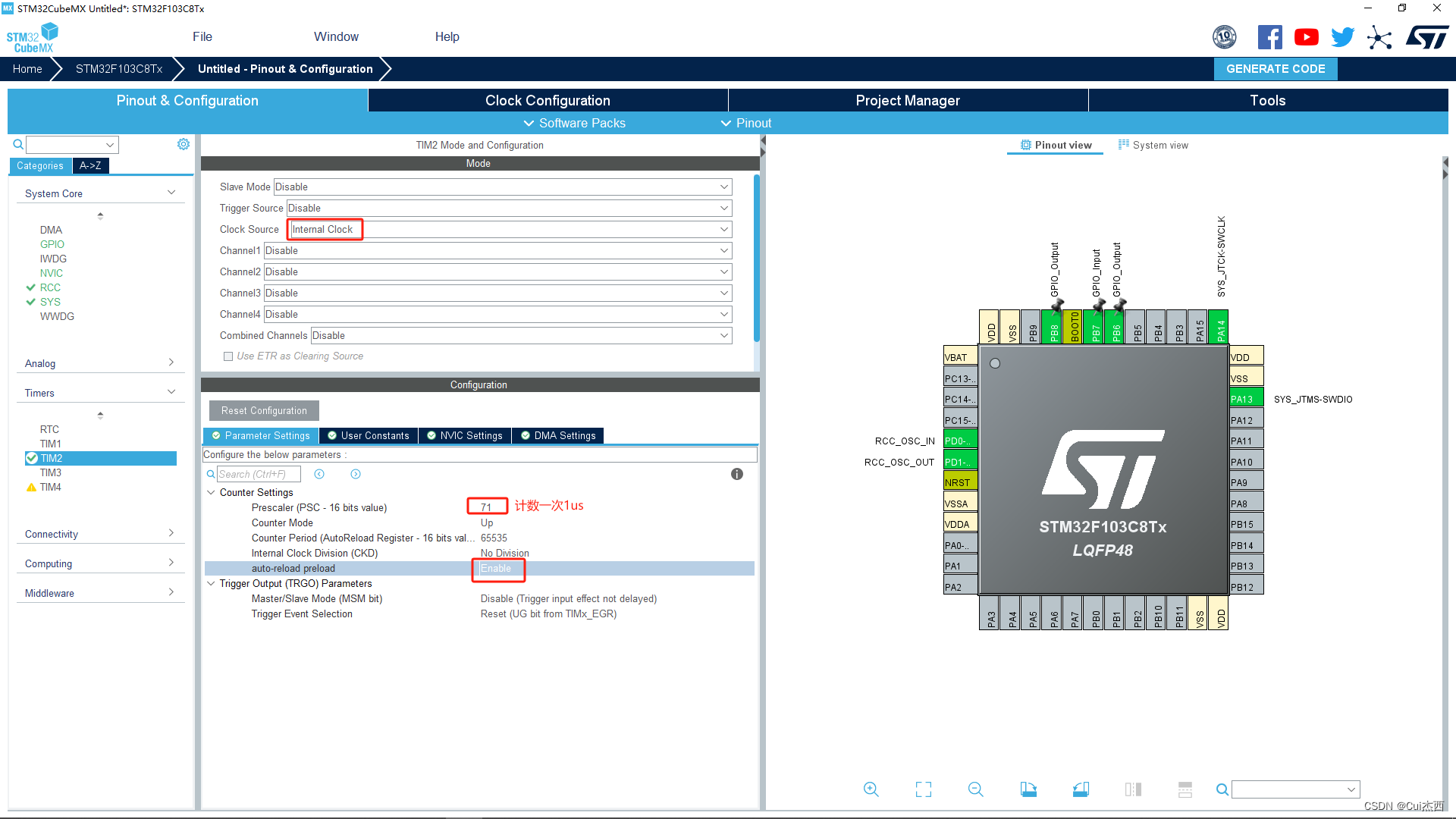Open the NVIC Settings tab
The height and width of the screenshot is (819, 1456).
(464, 435)
